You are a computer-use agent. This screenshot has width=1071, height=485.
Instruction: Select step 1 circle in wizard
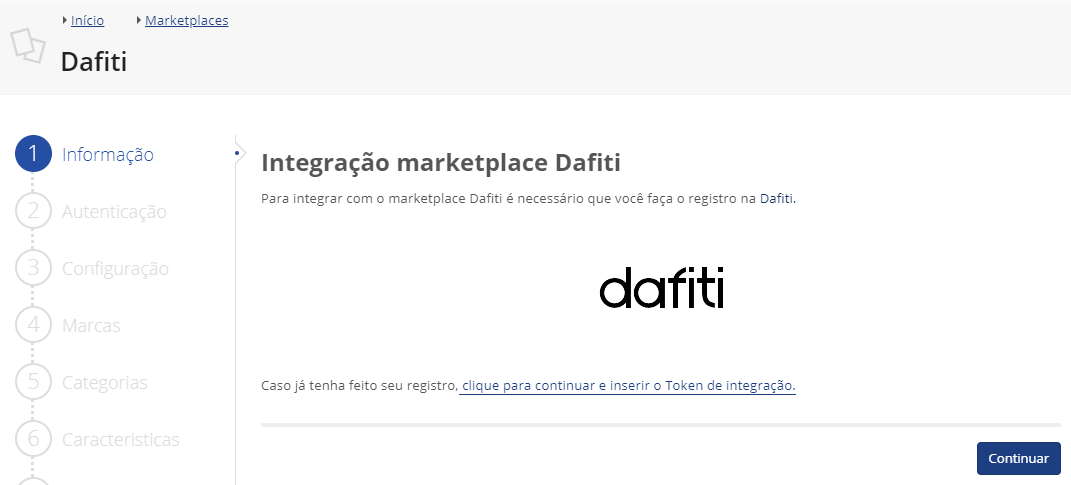tap(33, 154)
